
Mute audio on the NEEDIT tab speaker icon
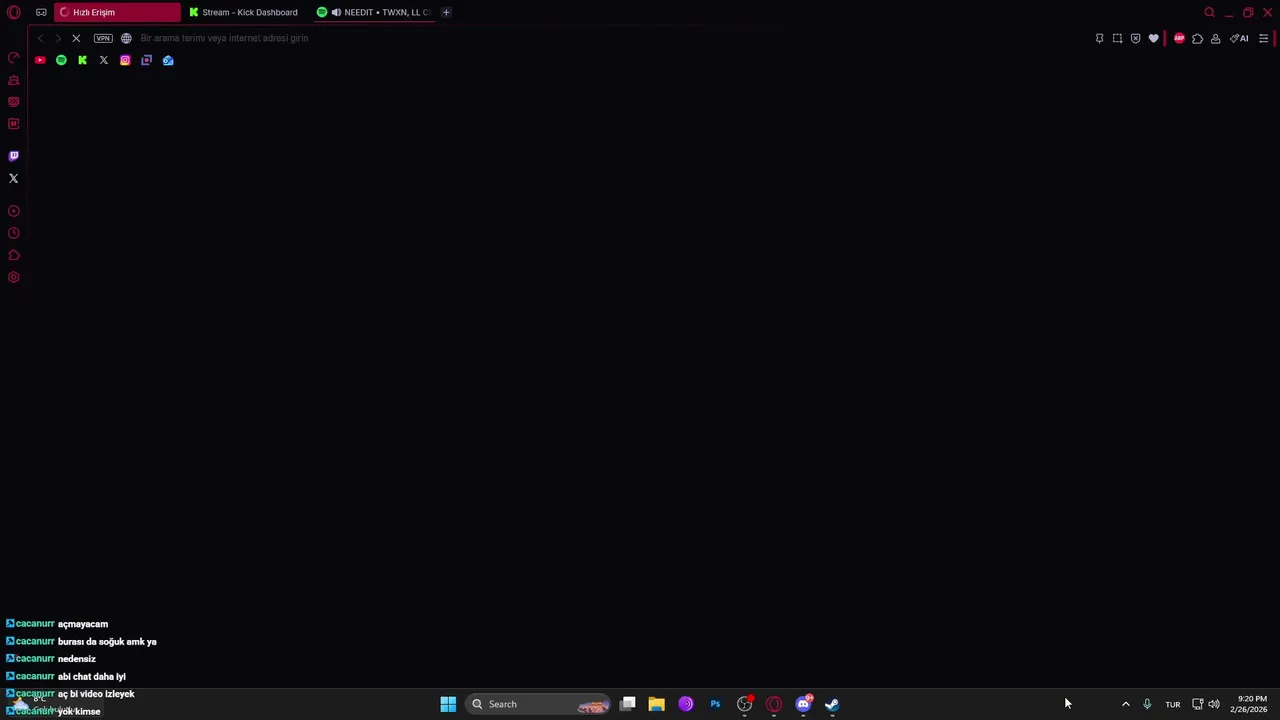[x=336, y=12]
